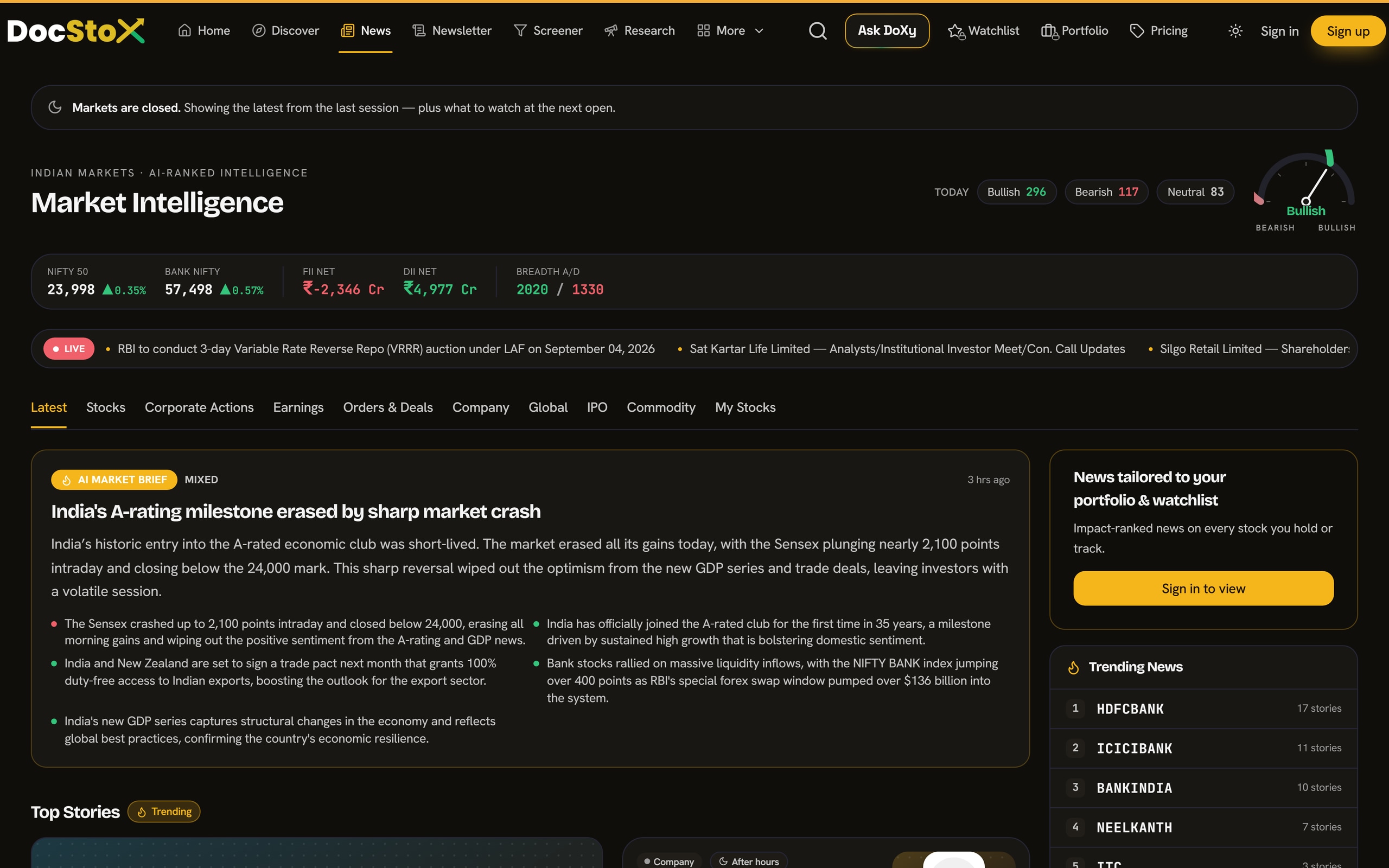Viewport: 1389px width, 868px height.
Task: Open Research from navigation
Action: [639, 30]
